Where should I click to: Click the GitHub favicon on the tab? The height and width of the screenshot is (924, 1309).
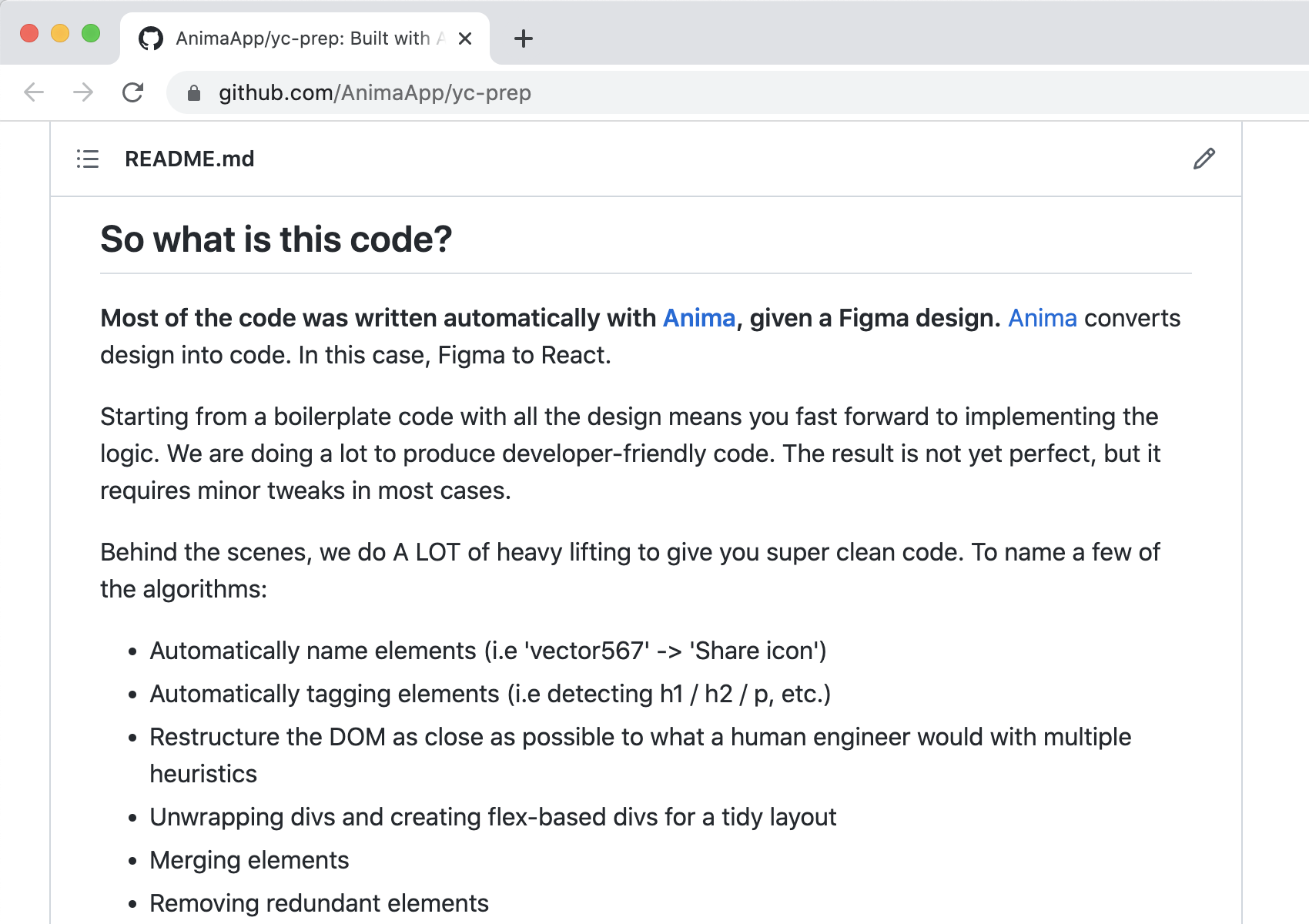[x=151, y=38]
